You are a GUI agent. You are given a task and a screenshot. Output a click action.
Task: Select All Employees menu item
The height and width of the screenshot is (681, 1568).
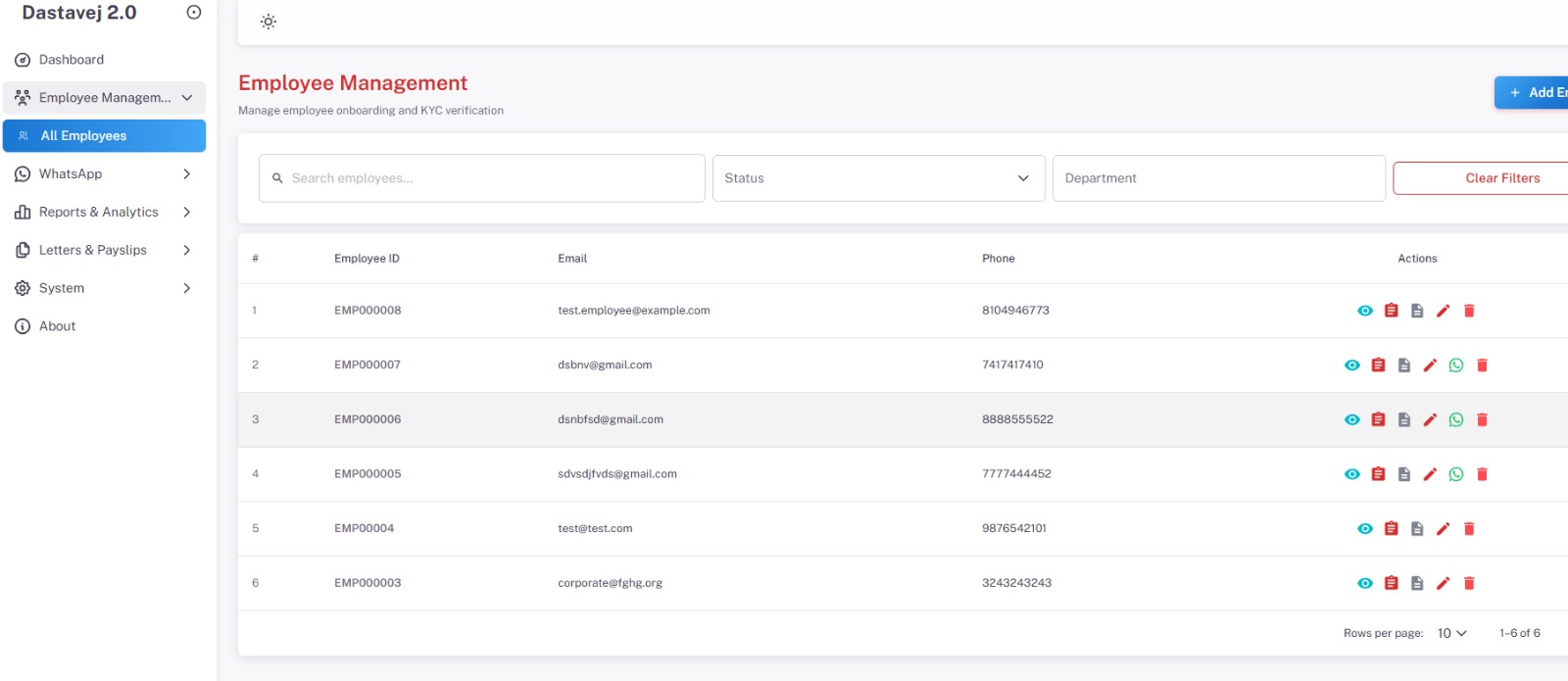point(104,135)
